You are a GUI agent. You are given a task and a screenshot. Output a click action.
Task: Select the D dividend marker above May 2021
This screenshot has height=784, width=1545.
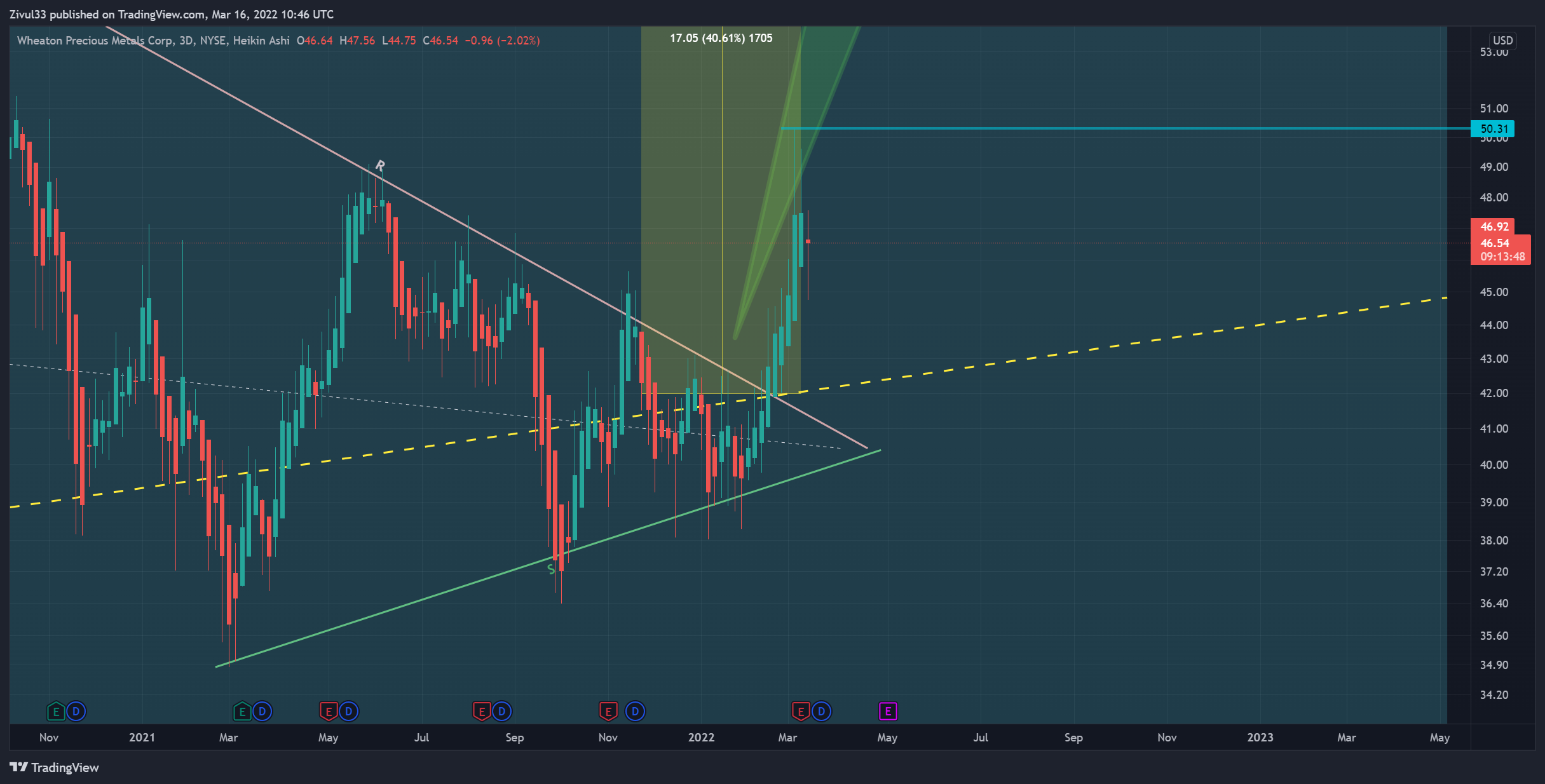[349, 712]
